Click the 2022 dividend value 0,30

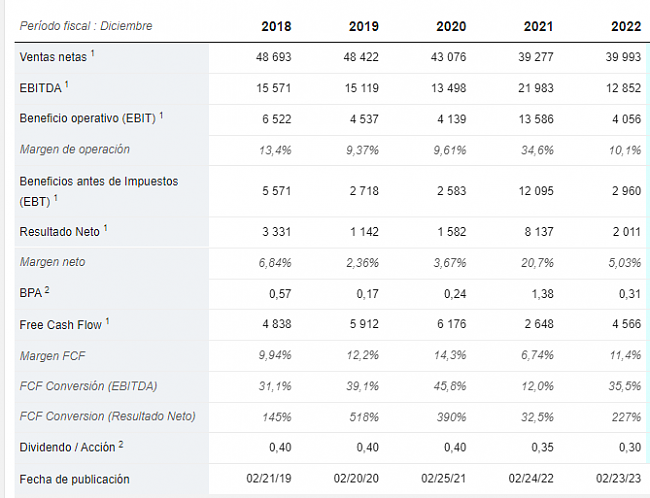pyautogui.click(x=630, y=447)
